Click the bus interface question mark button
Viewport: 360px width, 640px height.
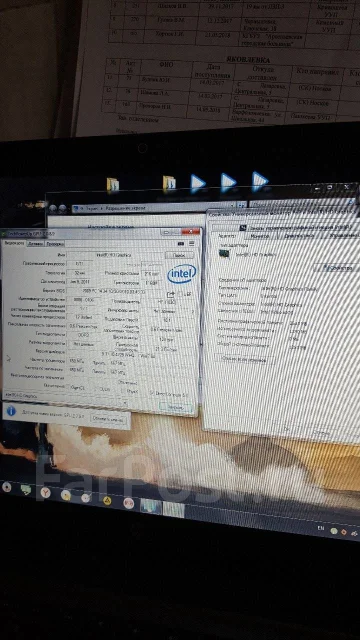[192, 311]
